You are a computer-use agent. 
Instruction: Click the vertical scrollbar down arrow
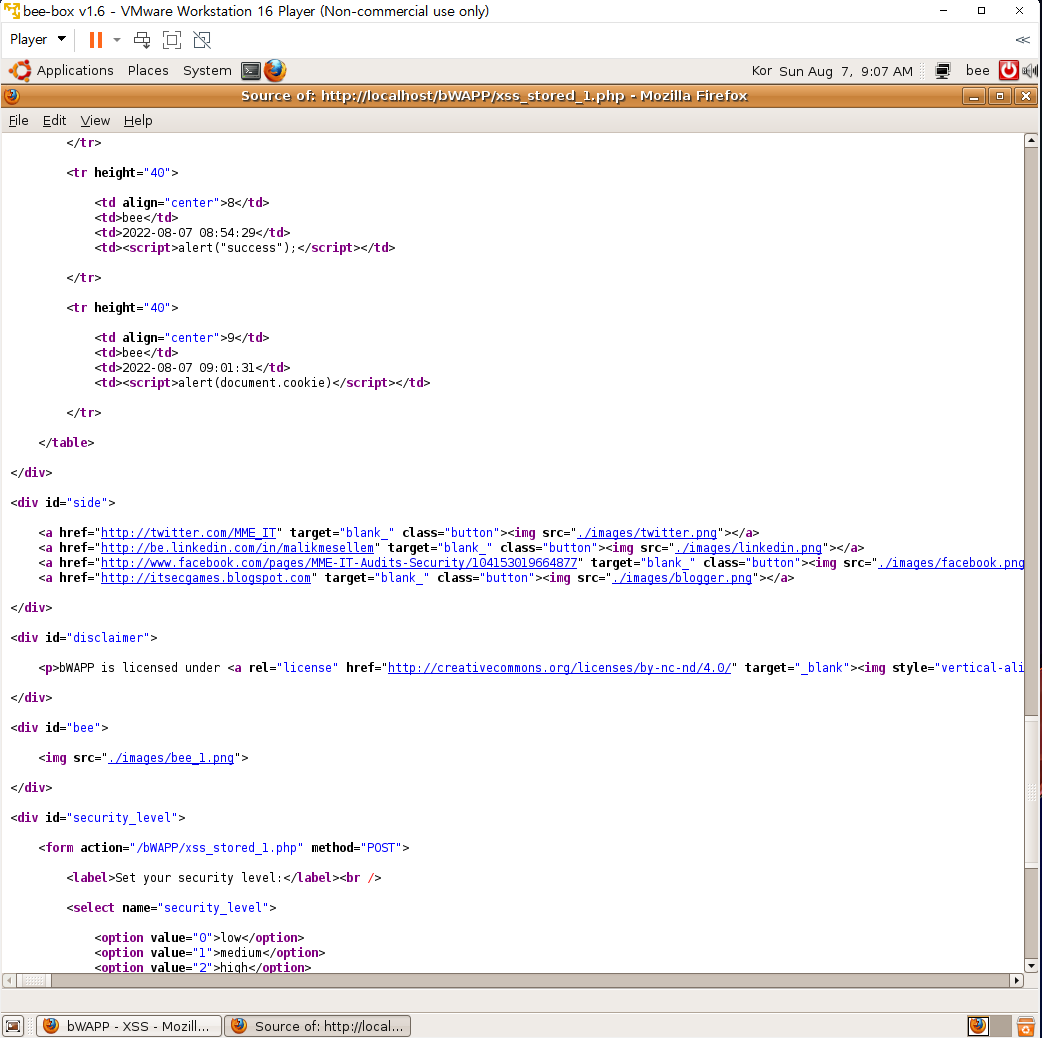pos(1031,966)
